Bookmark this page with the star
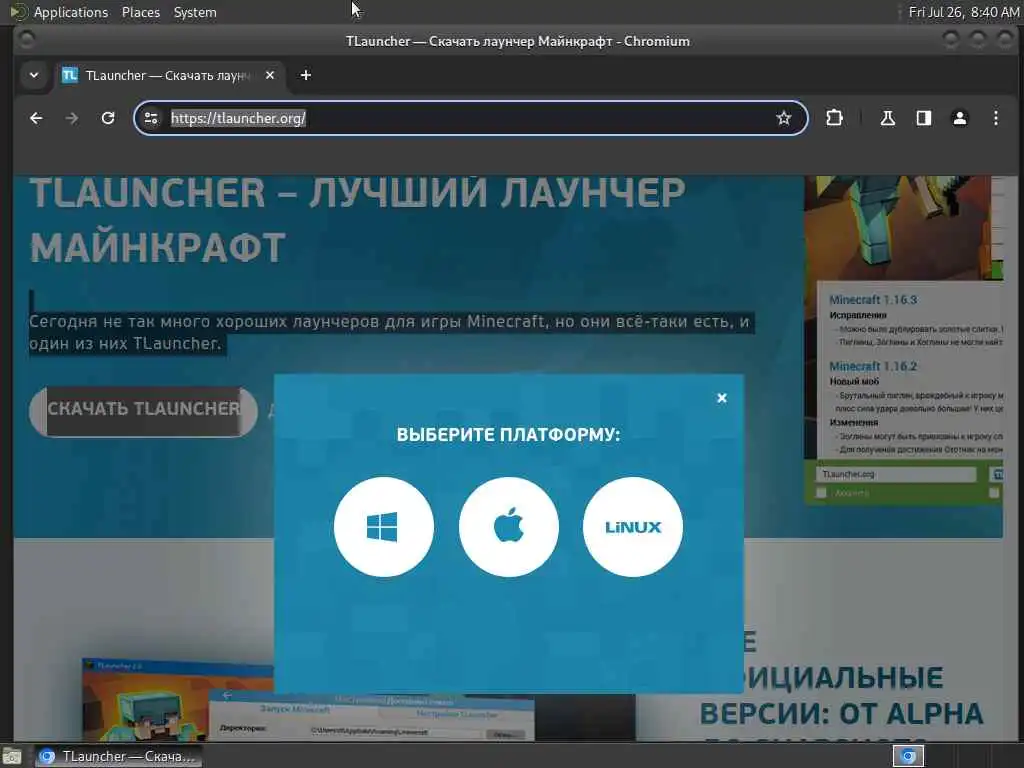 pyautogui.click(x=784, y=118)
